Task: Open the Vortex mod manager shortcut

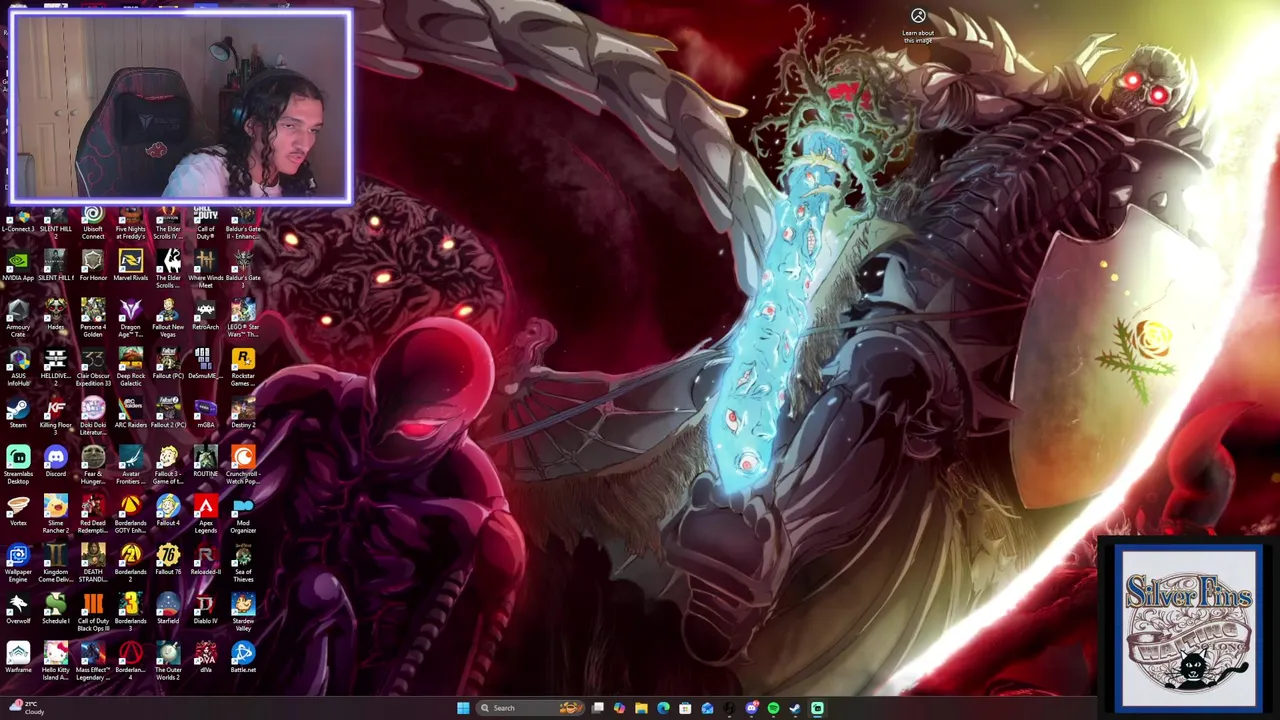Action: tap(18, 512)
